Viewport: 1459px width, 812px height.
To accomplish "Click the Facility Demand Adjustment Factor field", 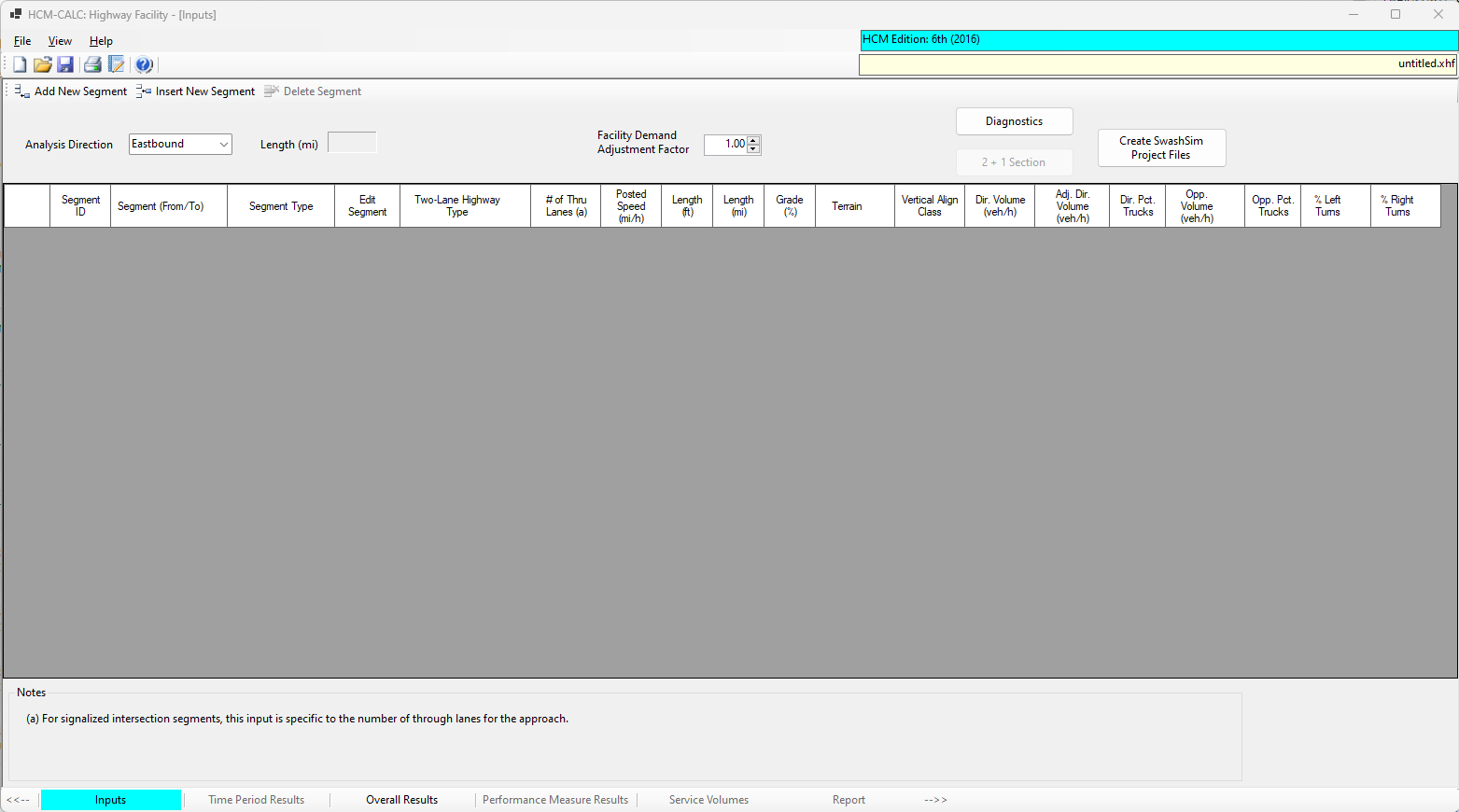I will 725,145.
